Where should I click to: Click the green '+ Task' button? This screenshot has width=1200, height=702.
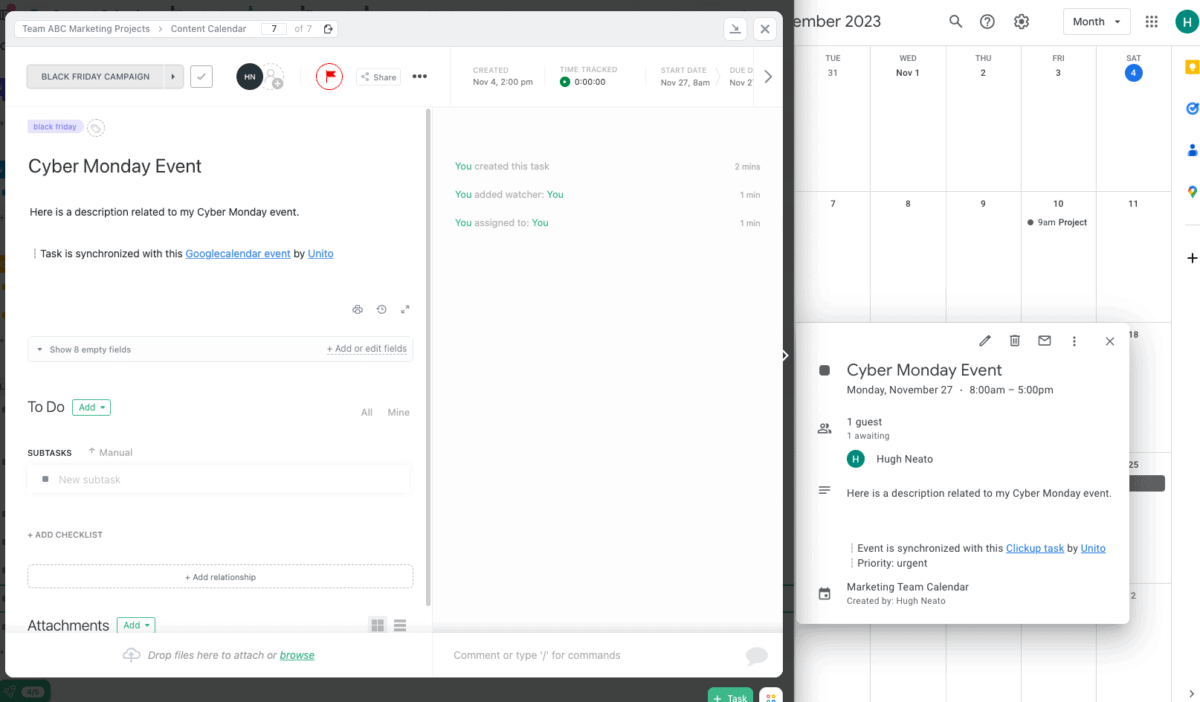730,697
